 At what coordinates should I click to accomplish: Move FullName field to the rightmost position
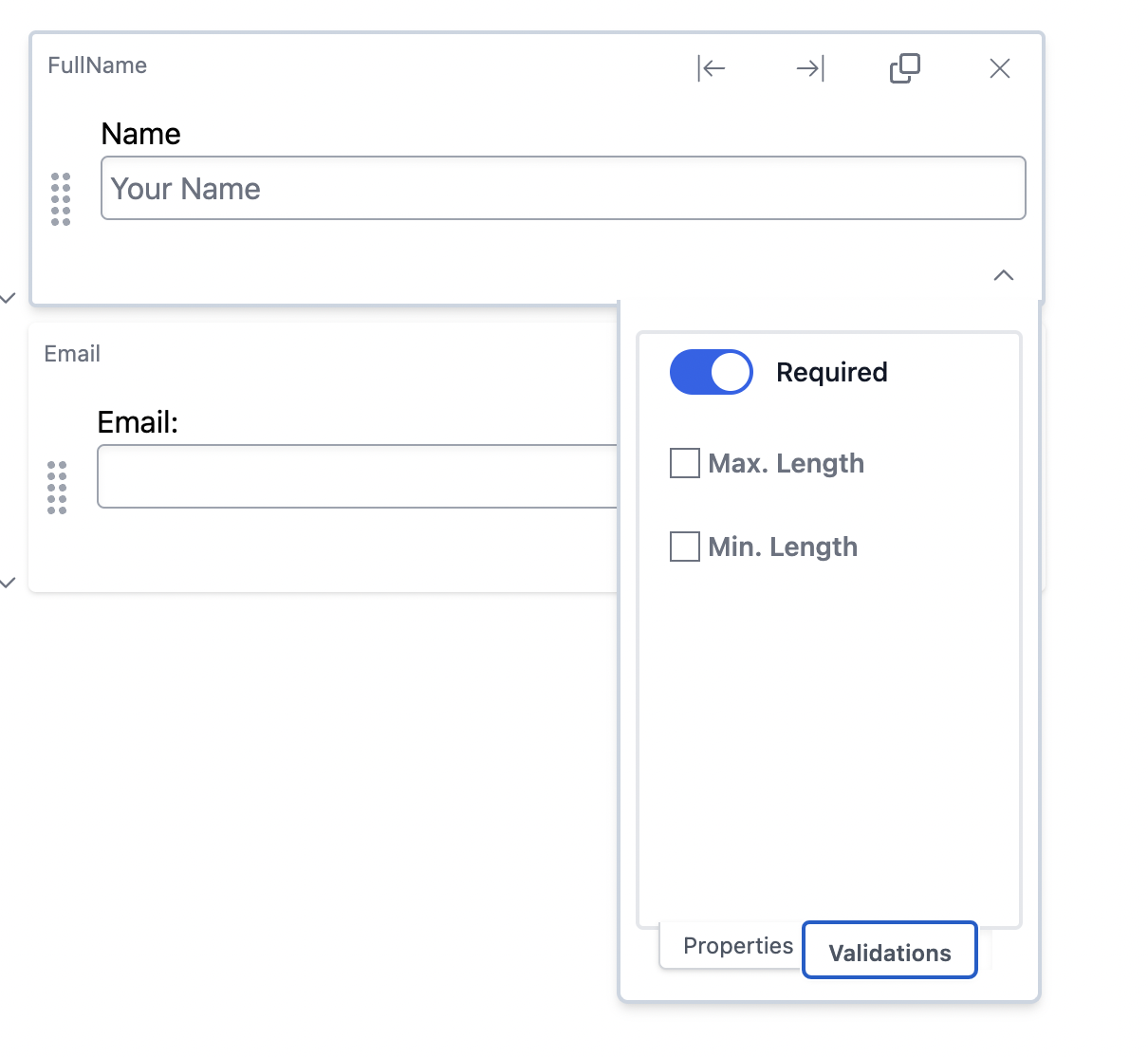click(810, 68)
